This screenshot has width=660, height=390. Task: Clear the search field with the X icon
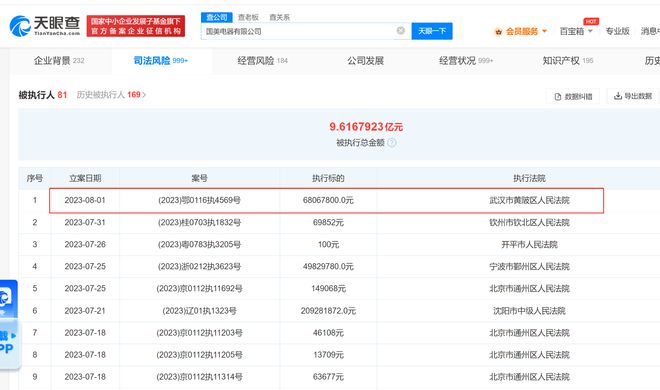point(401,30)
